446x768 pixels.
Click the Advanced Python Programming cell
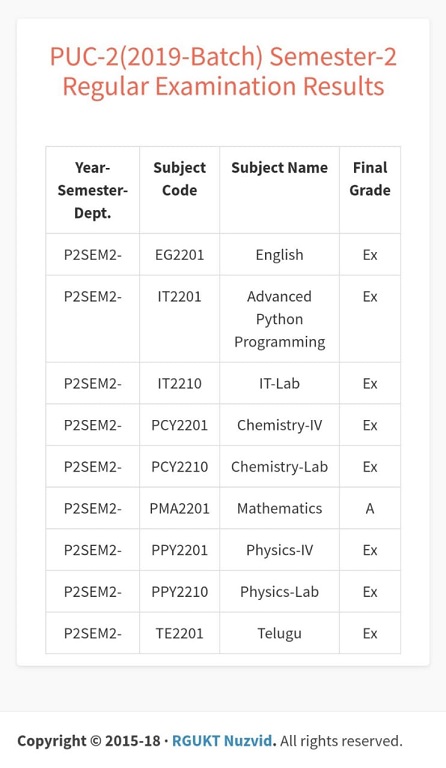tap(280, 319)
